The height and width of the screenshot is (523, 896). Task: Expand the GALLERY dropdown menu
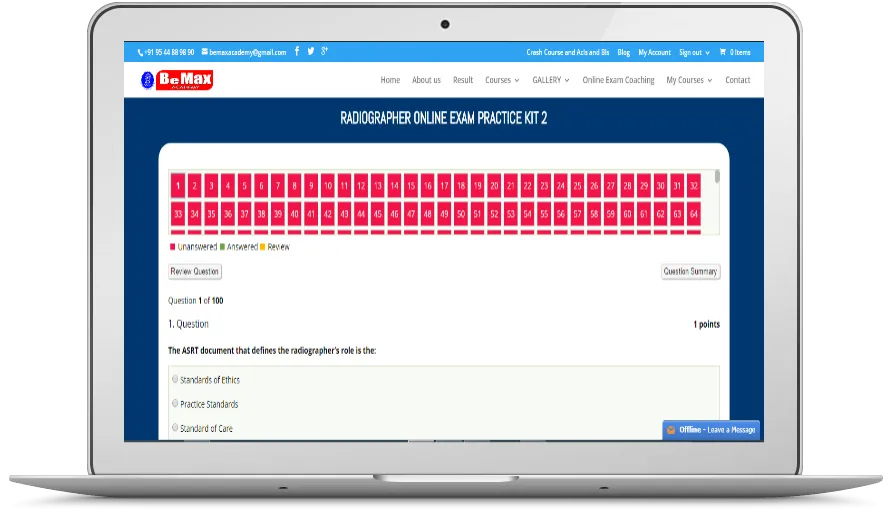pos(550,80)
